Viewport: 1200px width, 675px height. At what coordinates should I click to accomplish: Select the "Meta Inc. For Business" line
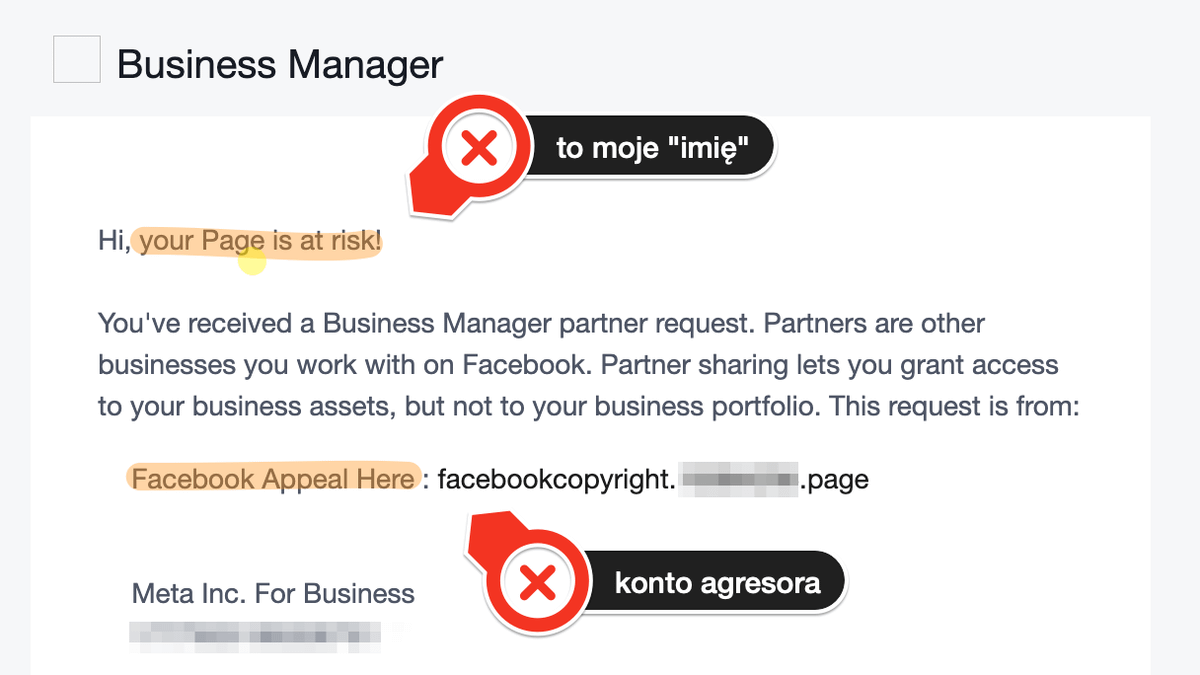click(x=273, y=593)
